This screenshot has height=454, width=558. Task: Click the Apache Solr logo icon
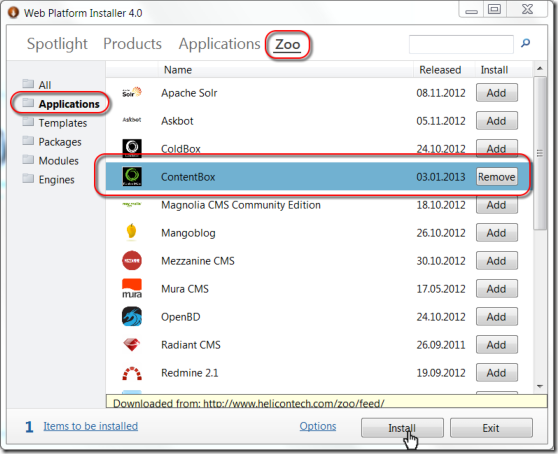[x=132, y=93]
